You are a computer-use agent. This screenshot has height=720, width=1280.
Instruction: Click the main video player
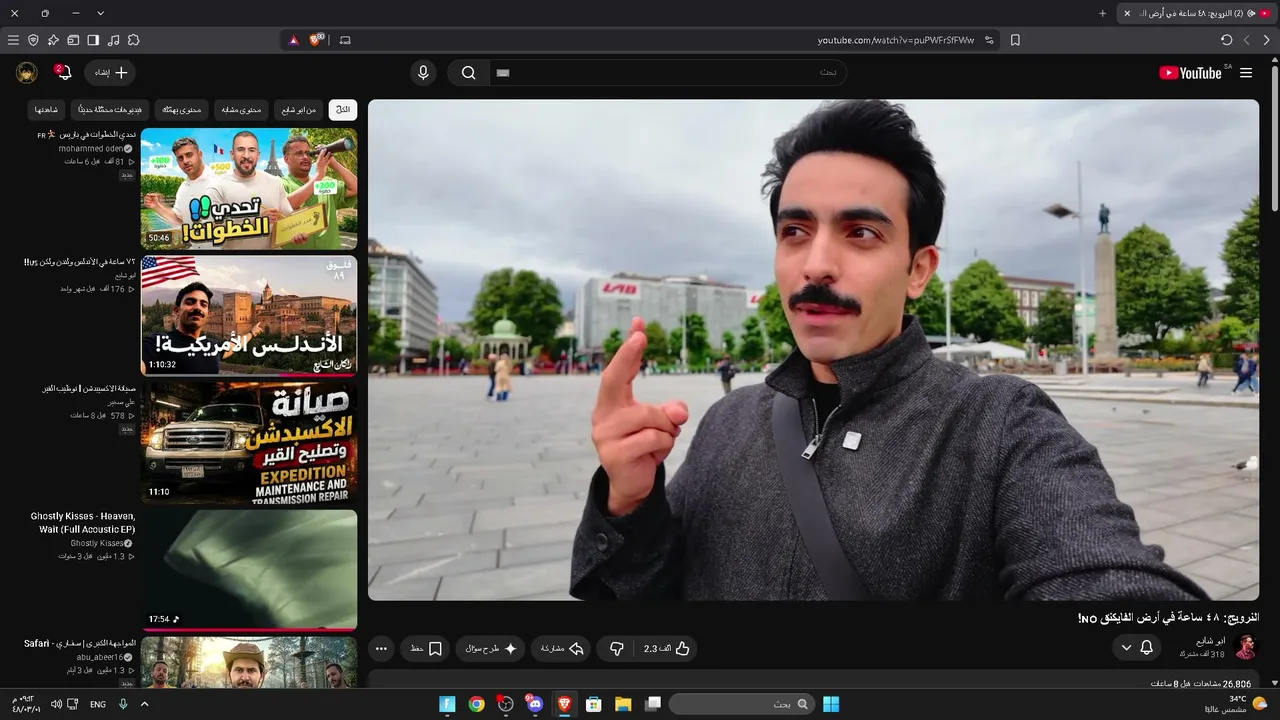[x=813, y=349]
